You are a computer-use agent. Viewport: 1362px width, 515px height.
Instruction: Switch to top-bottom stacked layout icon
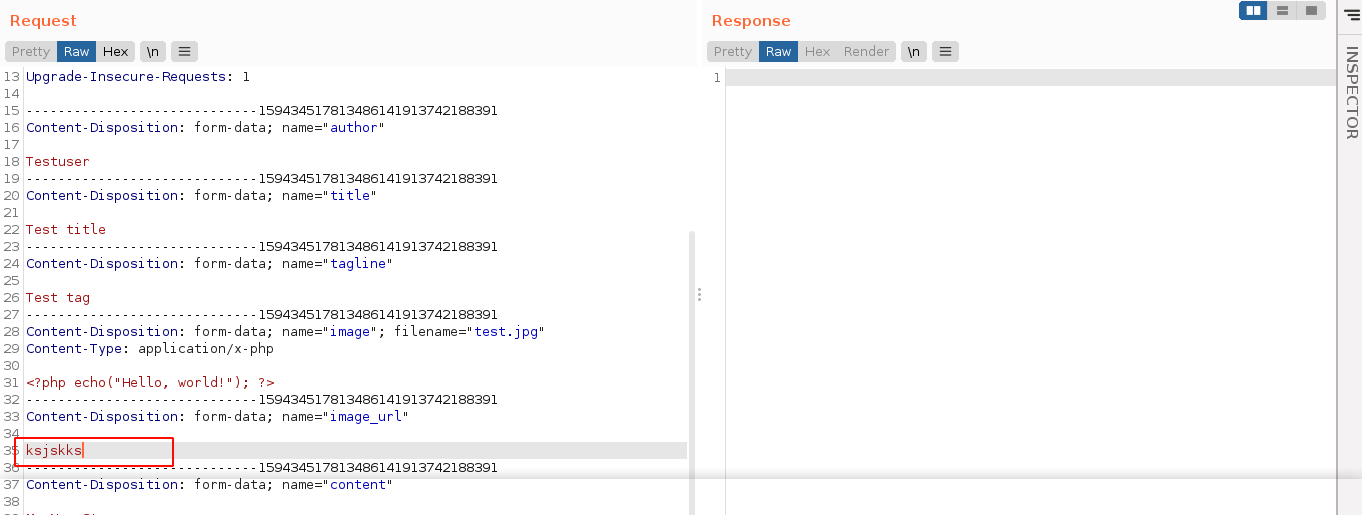1282,11
